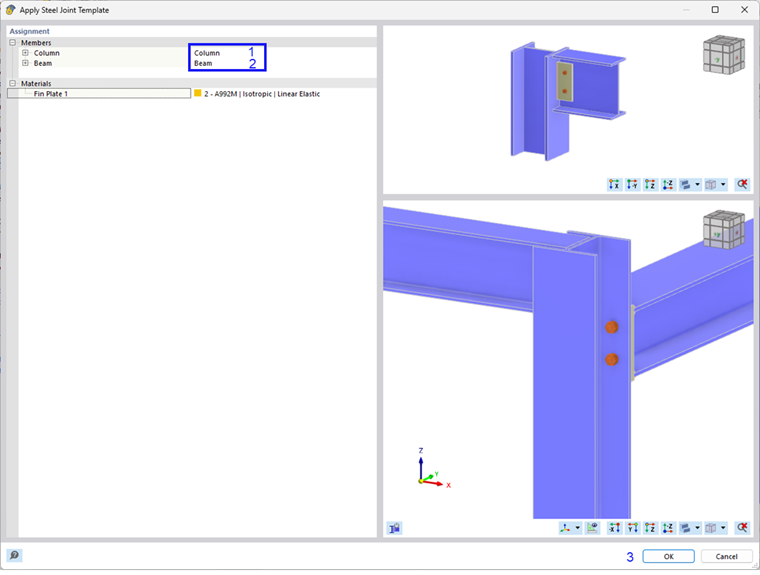Click navigation cube in upper preview

coord(724,55)
